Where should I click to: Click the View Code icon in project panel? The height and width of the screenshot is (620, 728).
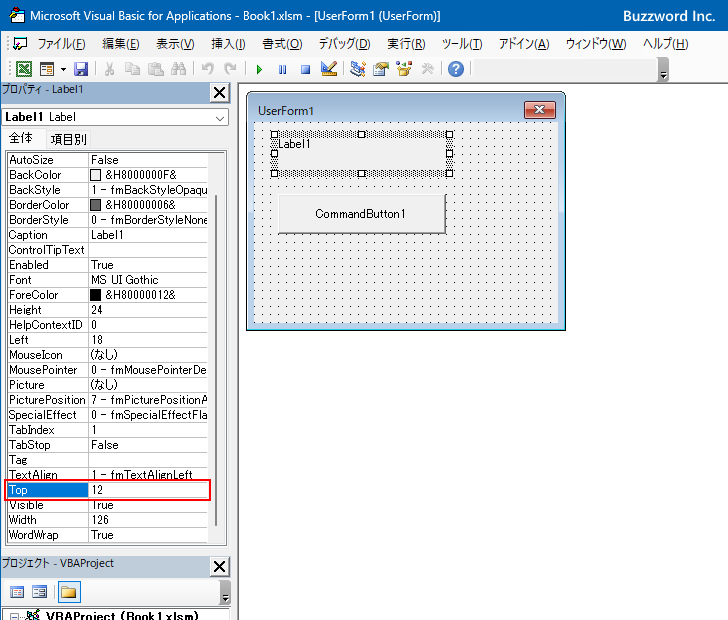17,592
